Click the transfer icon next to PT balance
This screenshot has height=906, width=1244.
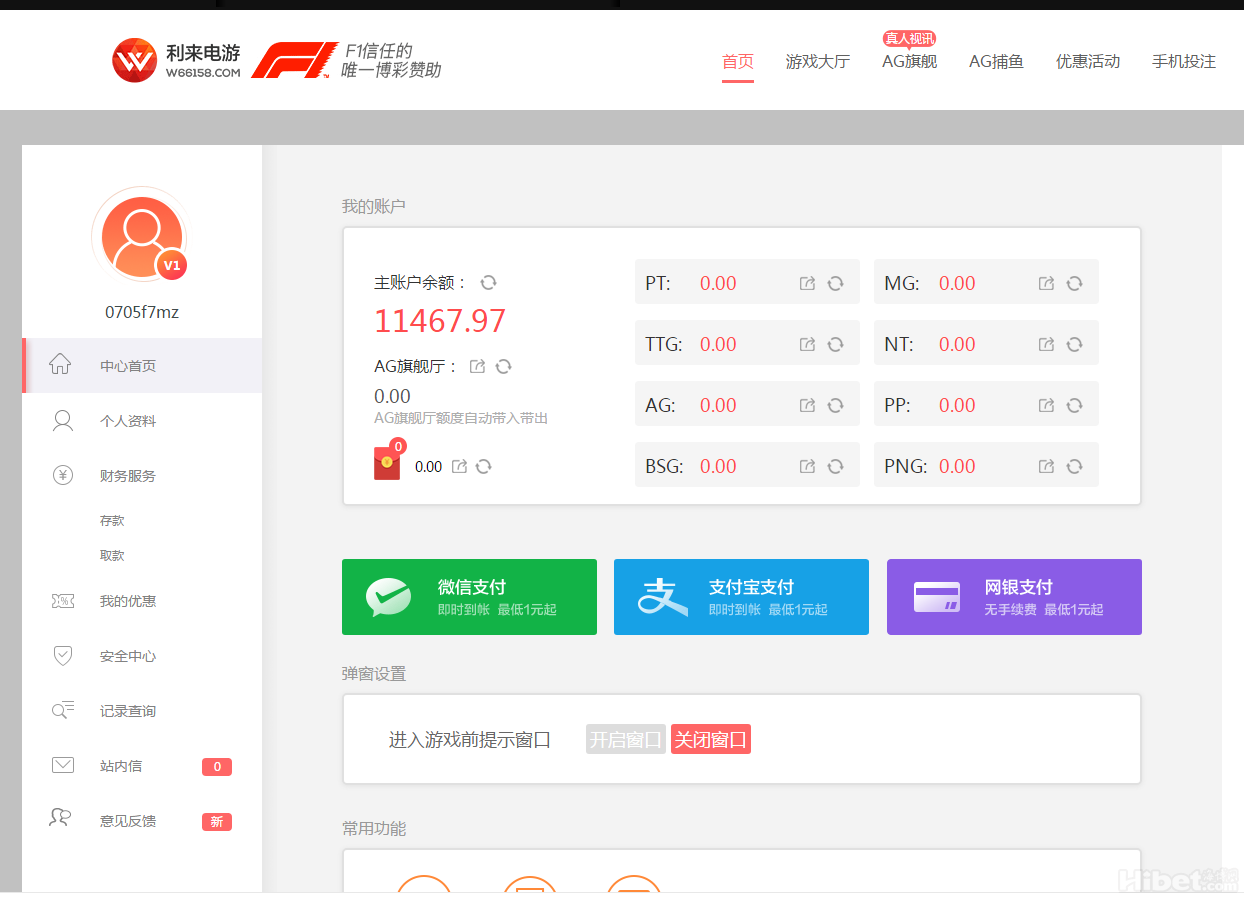[x=807, y=284]
